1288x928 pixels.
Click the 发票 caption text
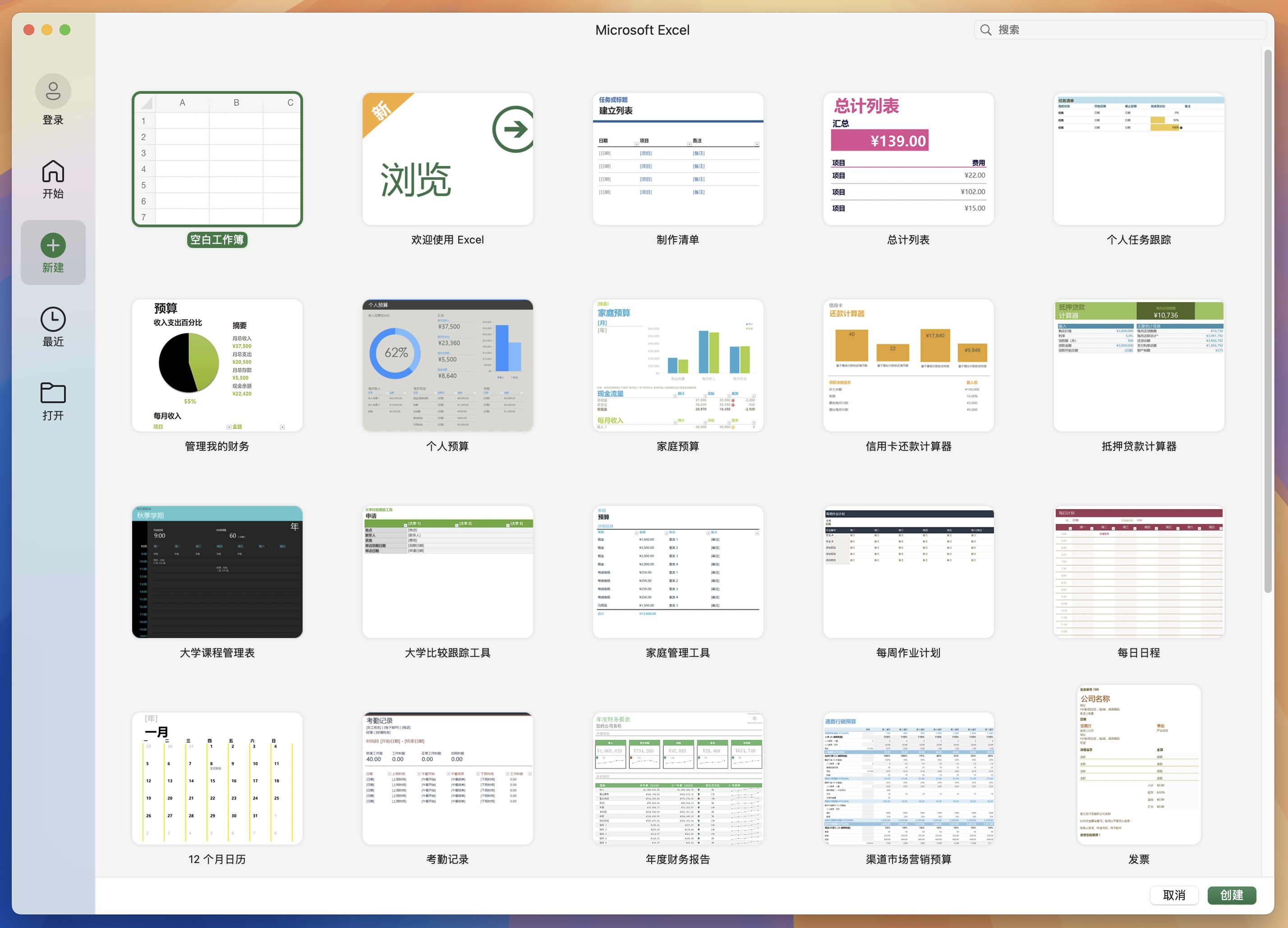1139,859
